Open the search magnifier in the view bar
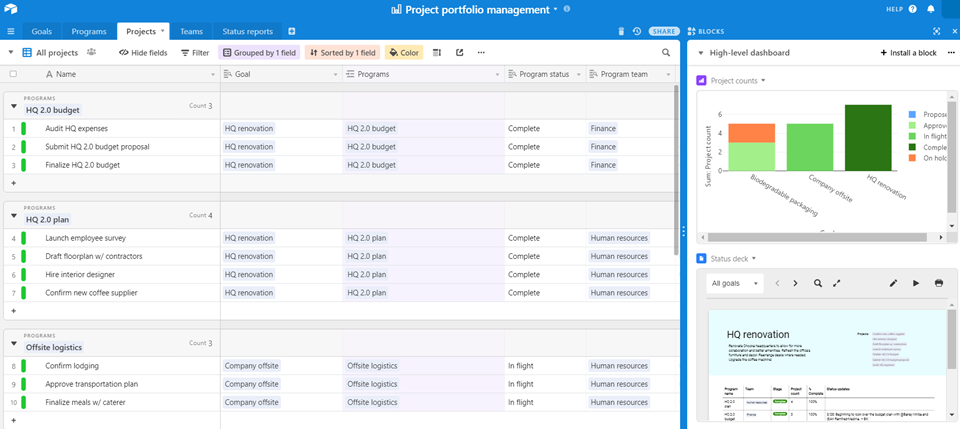 (x=666, y=53)
